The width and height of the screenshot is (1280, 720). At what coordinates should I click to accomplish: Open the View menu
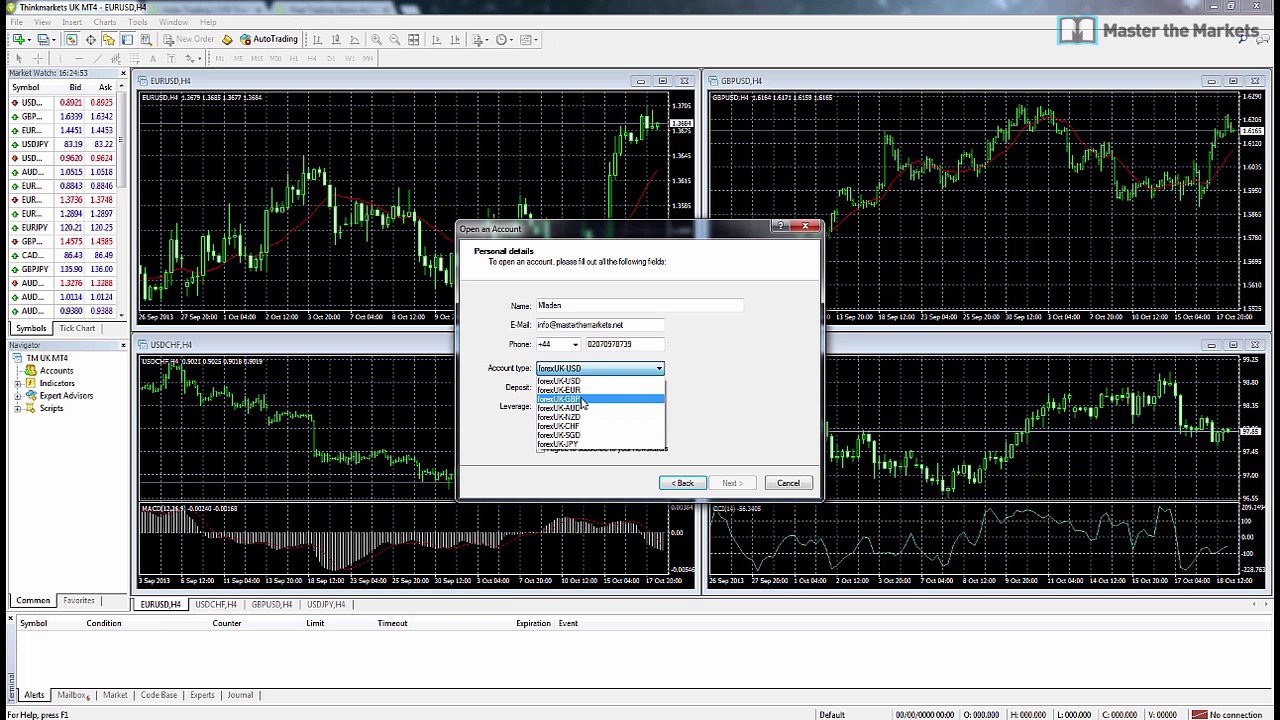click(43, 22)
